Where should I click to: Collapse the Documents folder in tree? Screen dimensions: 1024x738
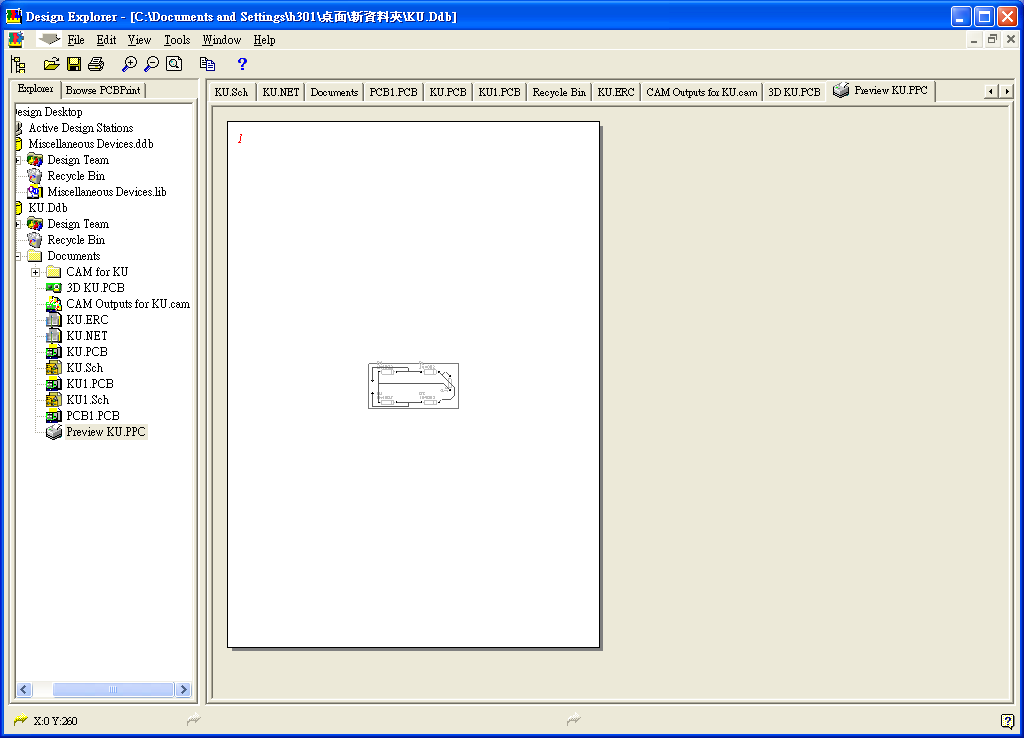(x=18, y=256)
